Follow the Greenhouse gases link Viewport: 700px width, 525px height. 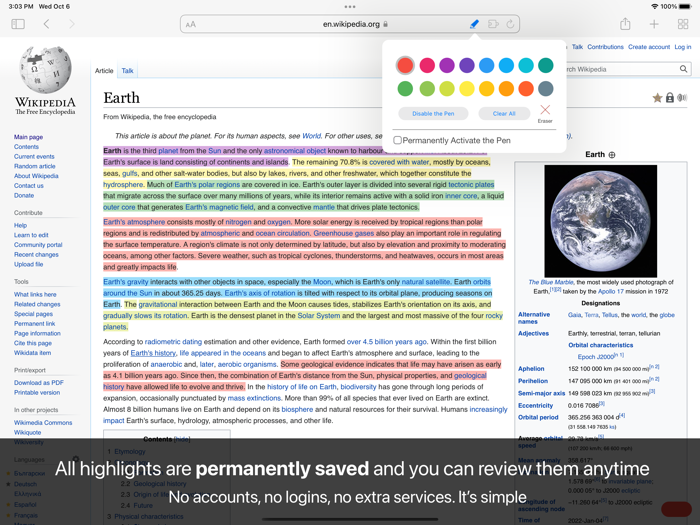point(344,233)
